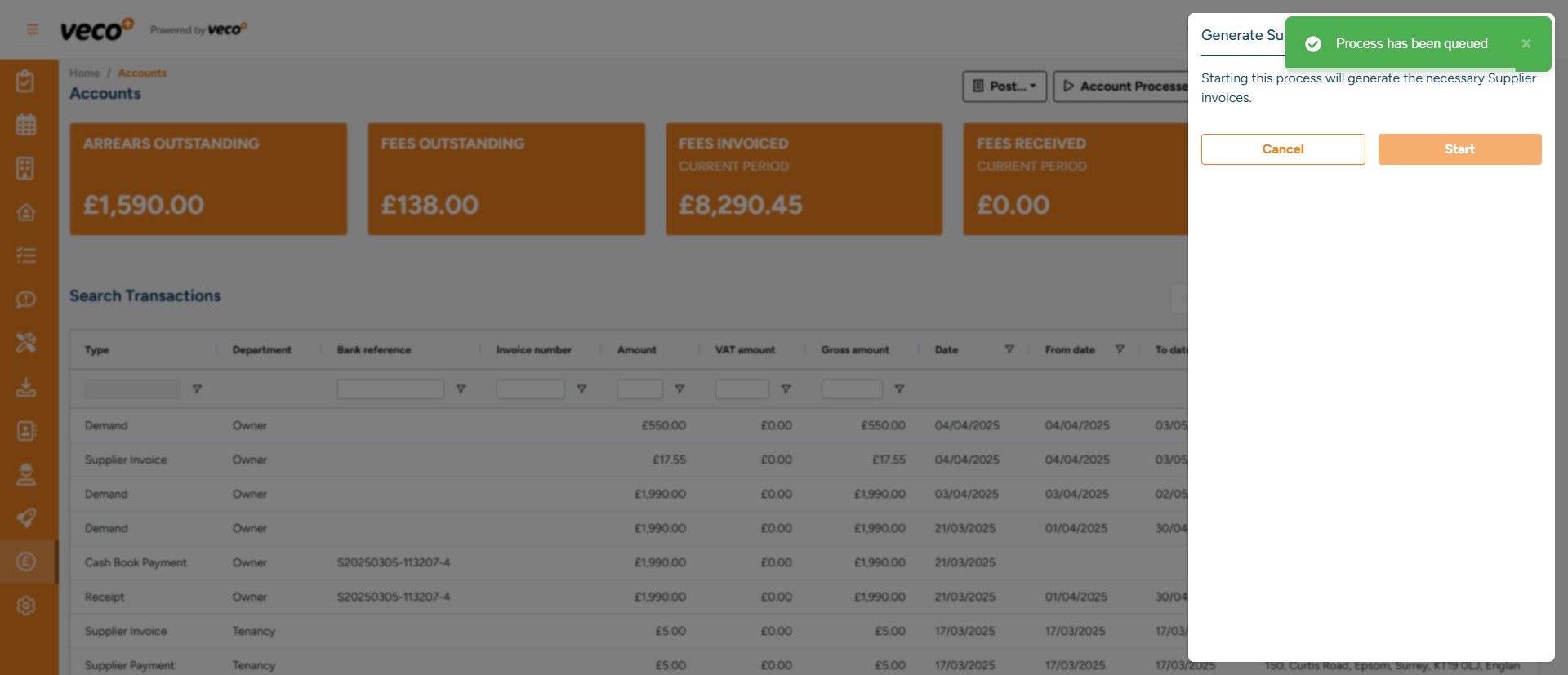Open the clipboard tasks icon in sidebar
The width and height of the screenshot is (1568, 675).
point(26,82)
